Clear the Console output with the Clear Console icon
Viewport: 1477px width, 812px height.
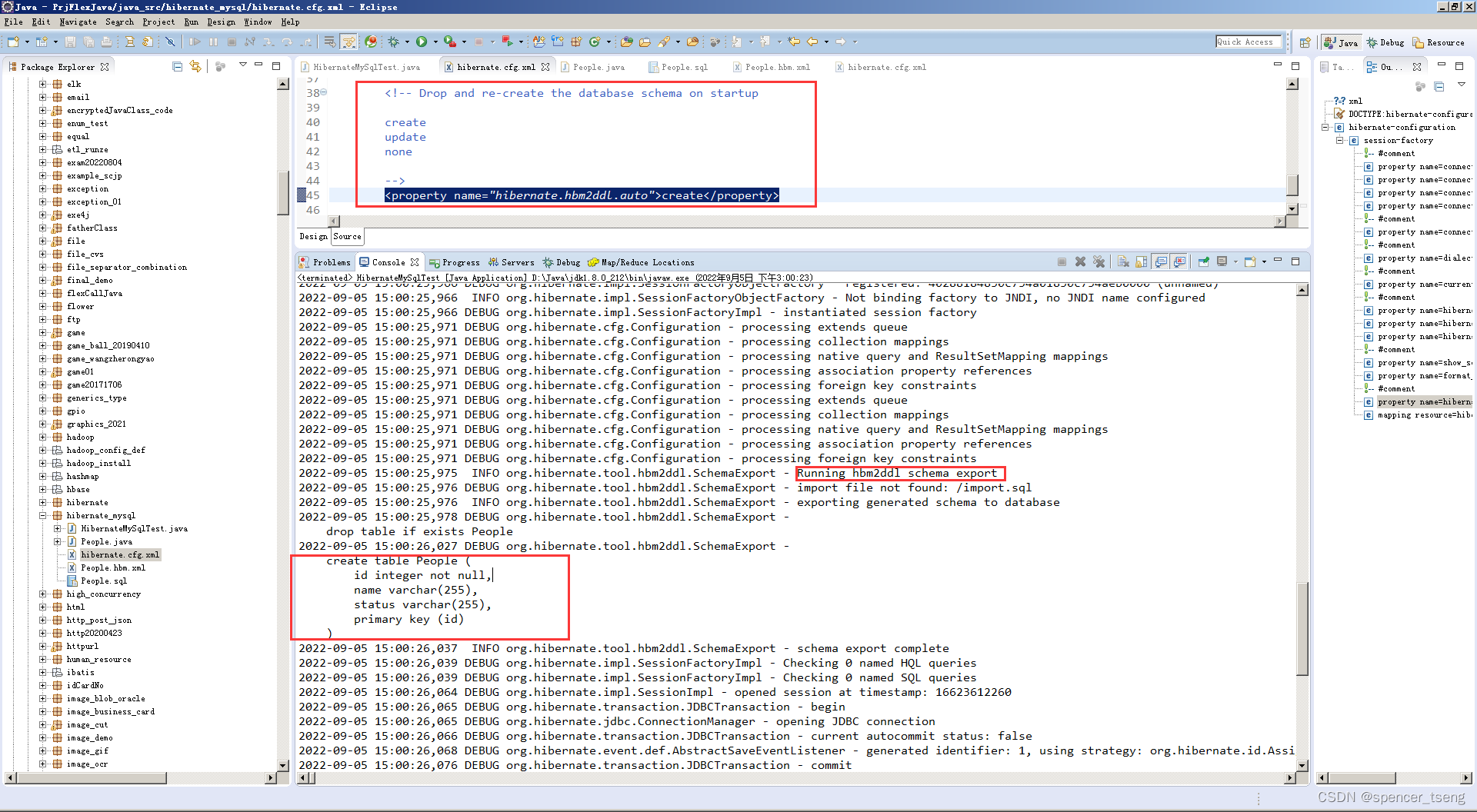pos(1124,261)
